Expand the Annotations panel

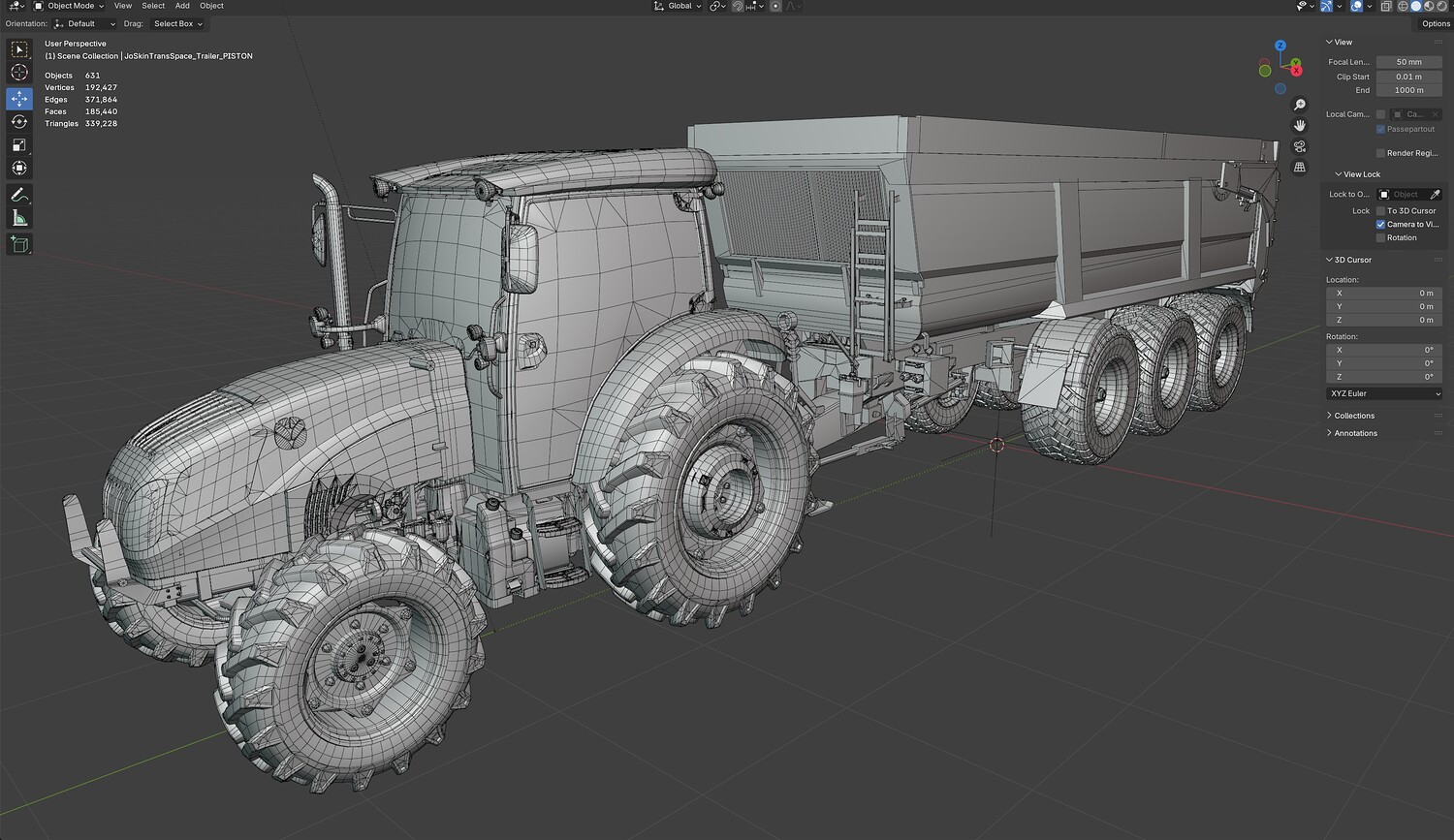1351,433
